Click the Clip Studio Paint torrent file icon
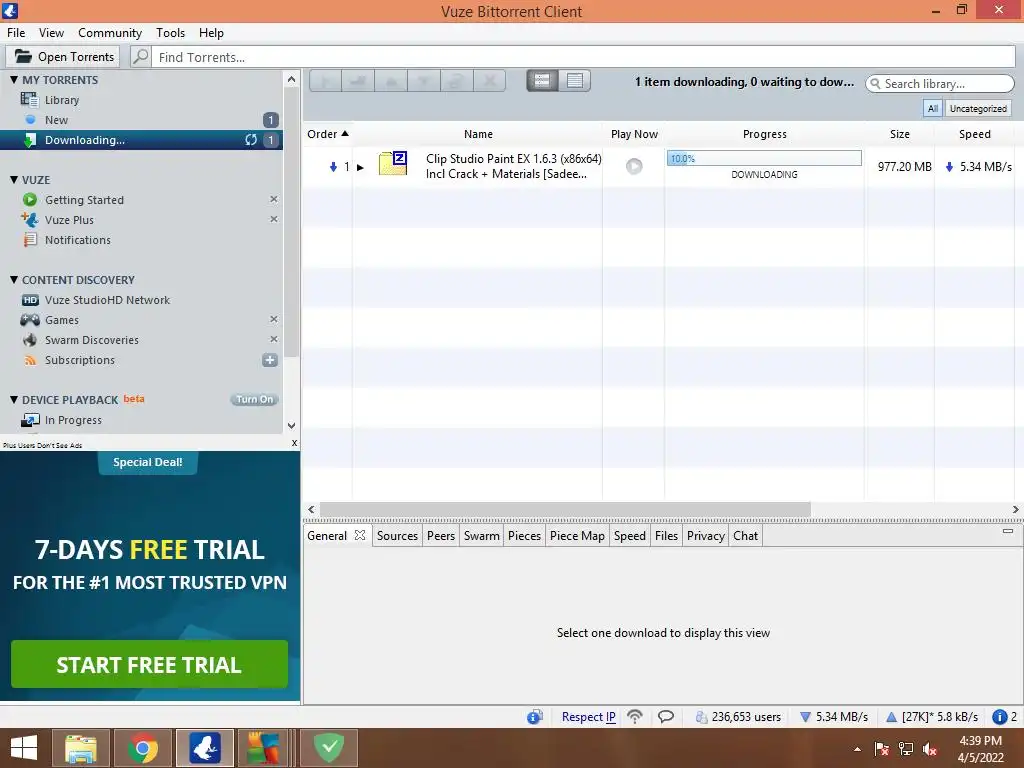Screen dimensions: 1024x768 pyautogui.click(x=393, y=163)
